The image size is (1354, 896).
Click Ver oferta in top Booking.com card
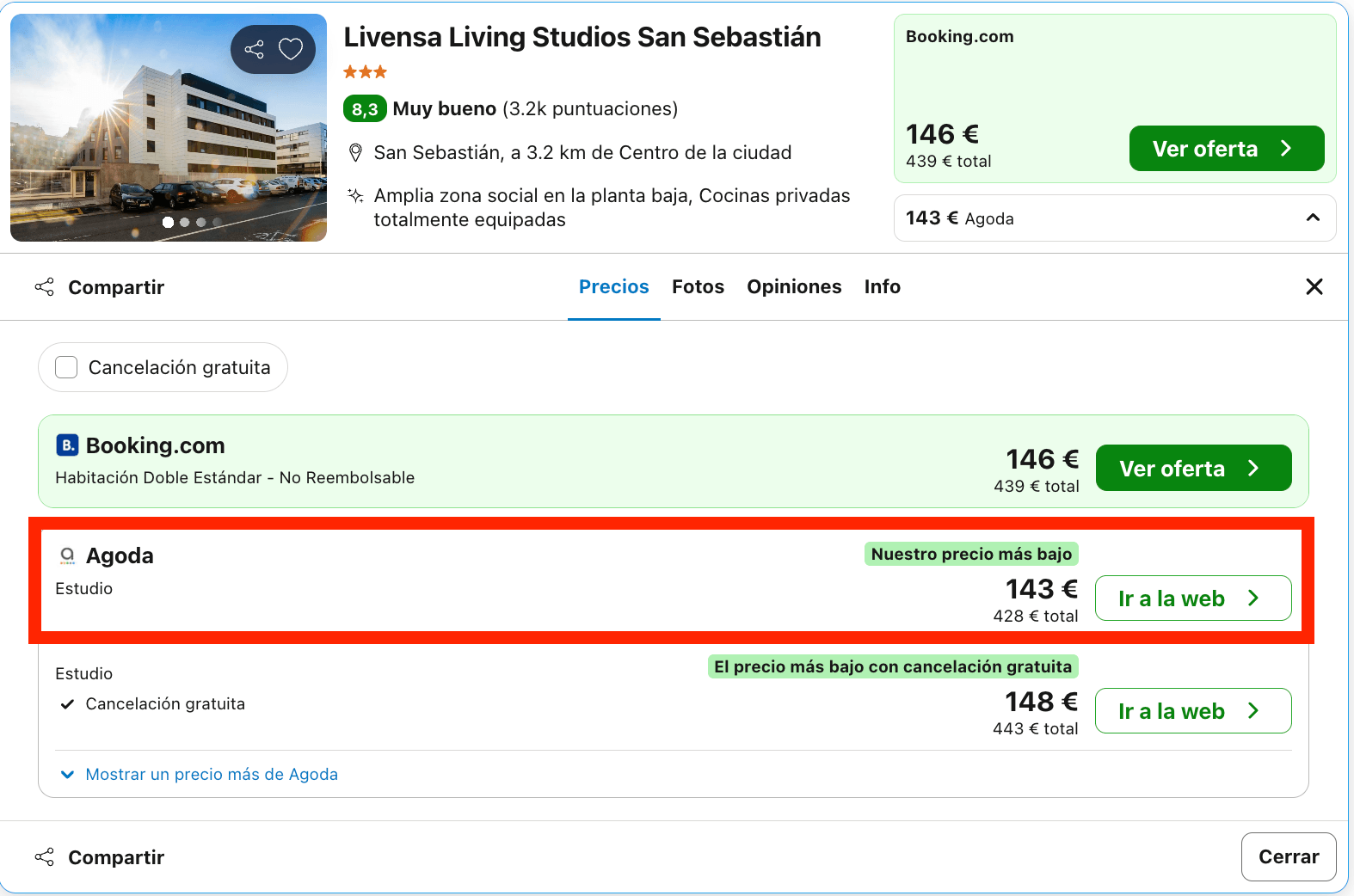(x=1227, y=149)
